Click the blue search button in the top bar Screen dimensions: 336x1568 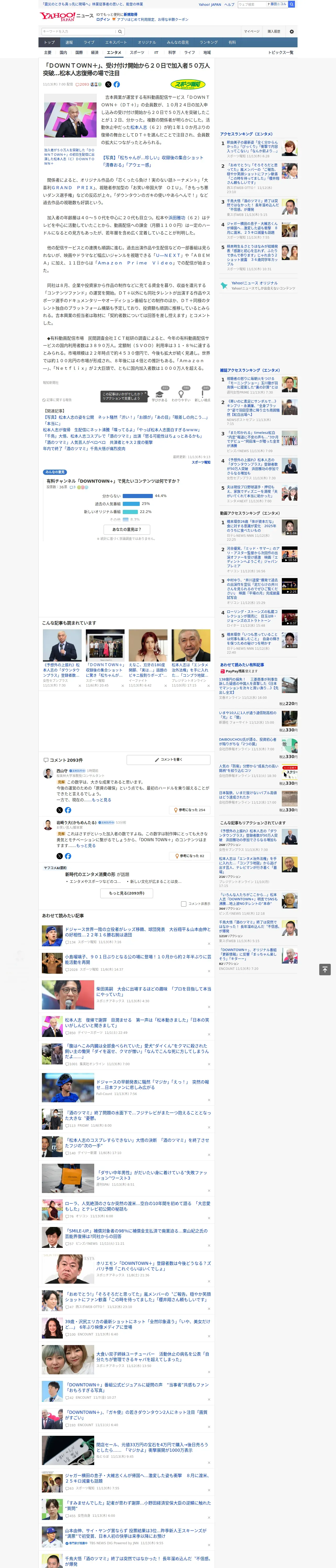click(x=292, y=4)
